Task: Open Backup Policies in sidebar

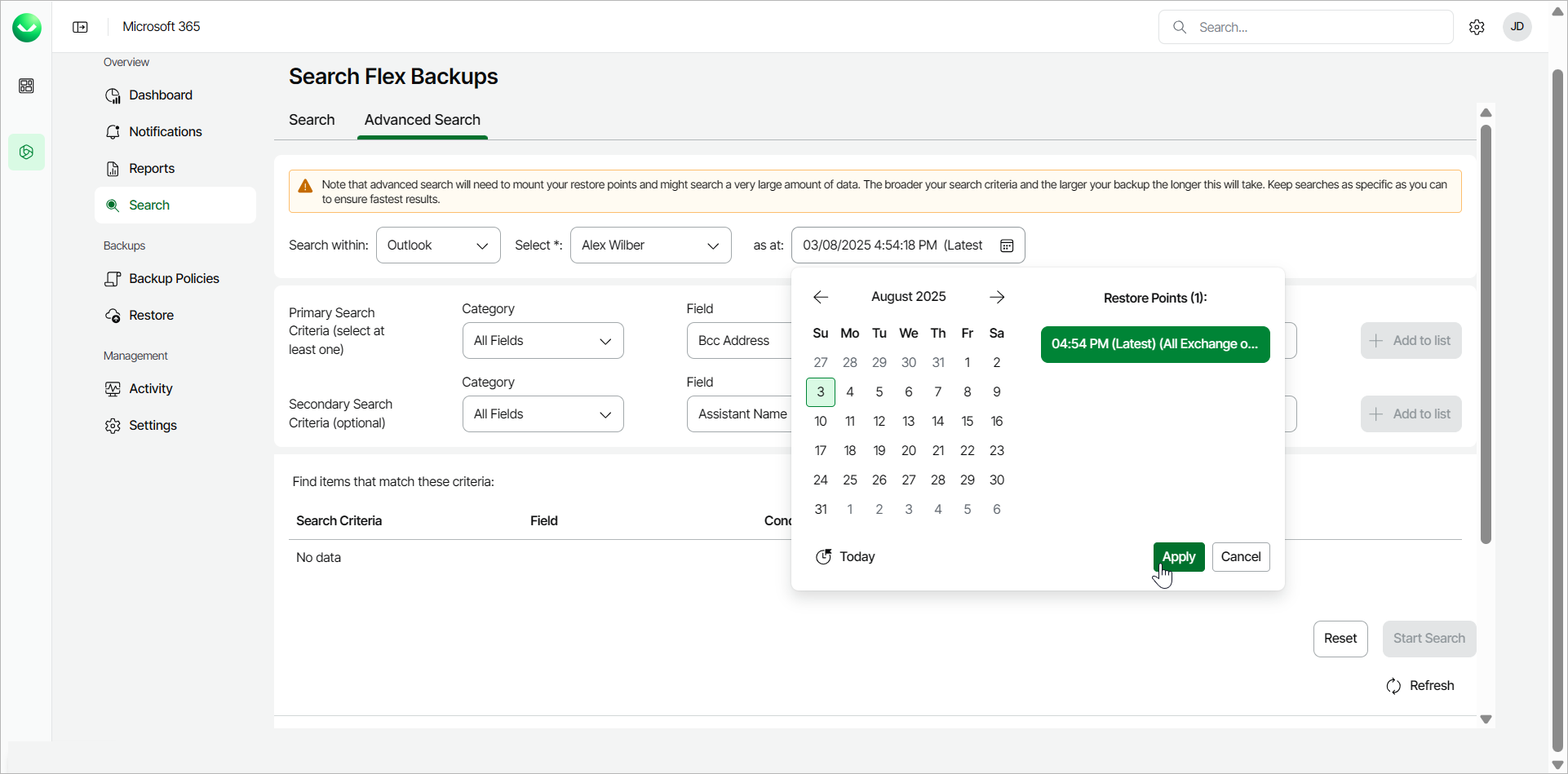Action: pyautogui.click(x=174, y=278)
